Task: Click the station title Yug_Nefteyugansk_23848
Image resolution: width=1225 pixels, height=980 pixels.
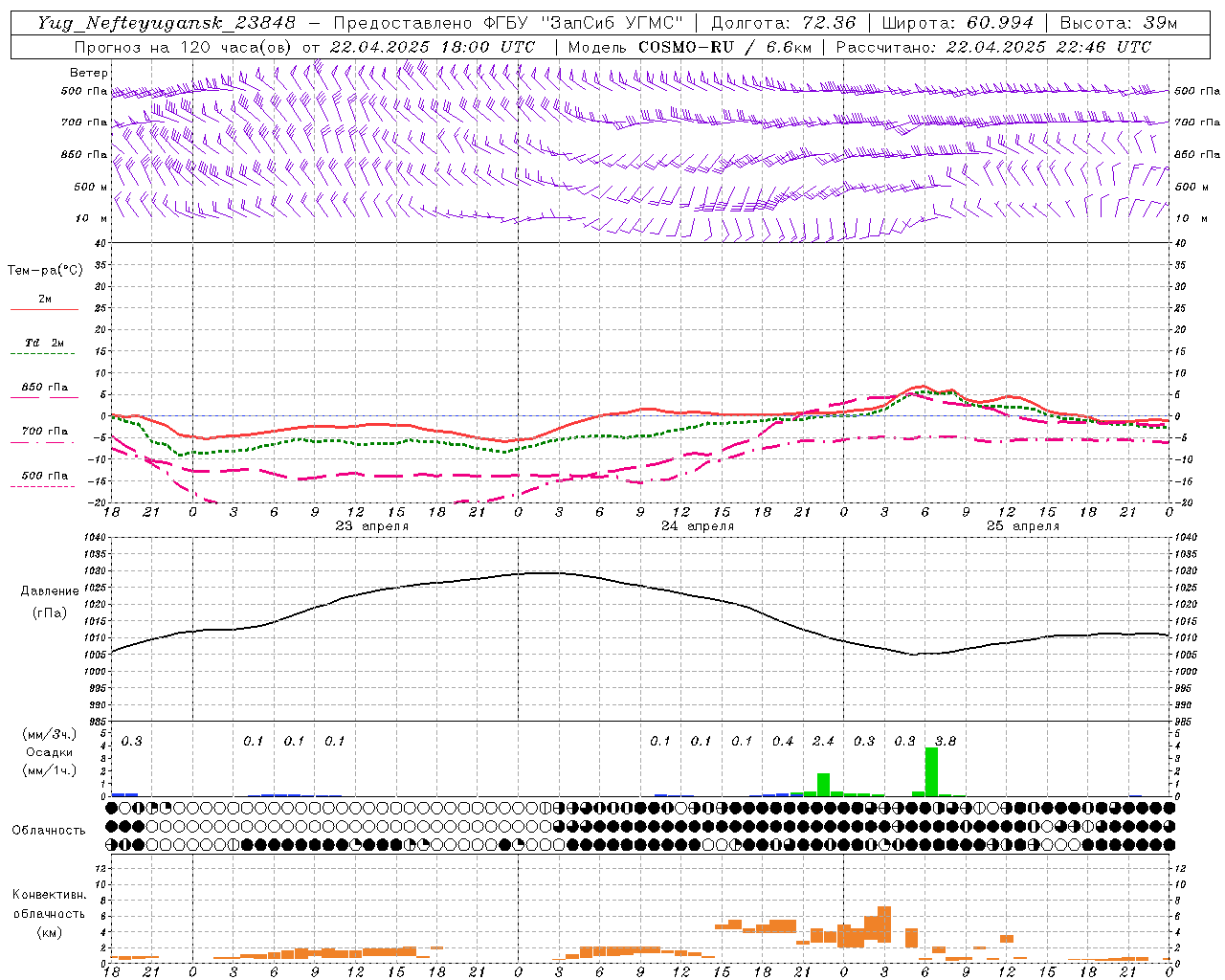Action: click(166, 23)
